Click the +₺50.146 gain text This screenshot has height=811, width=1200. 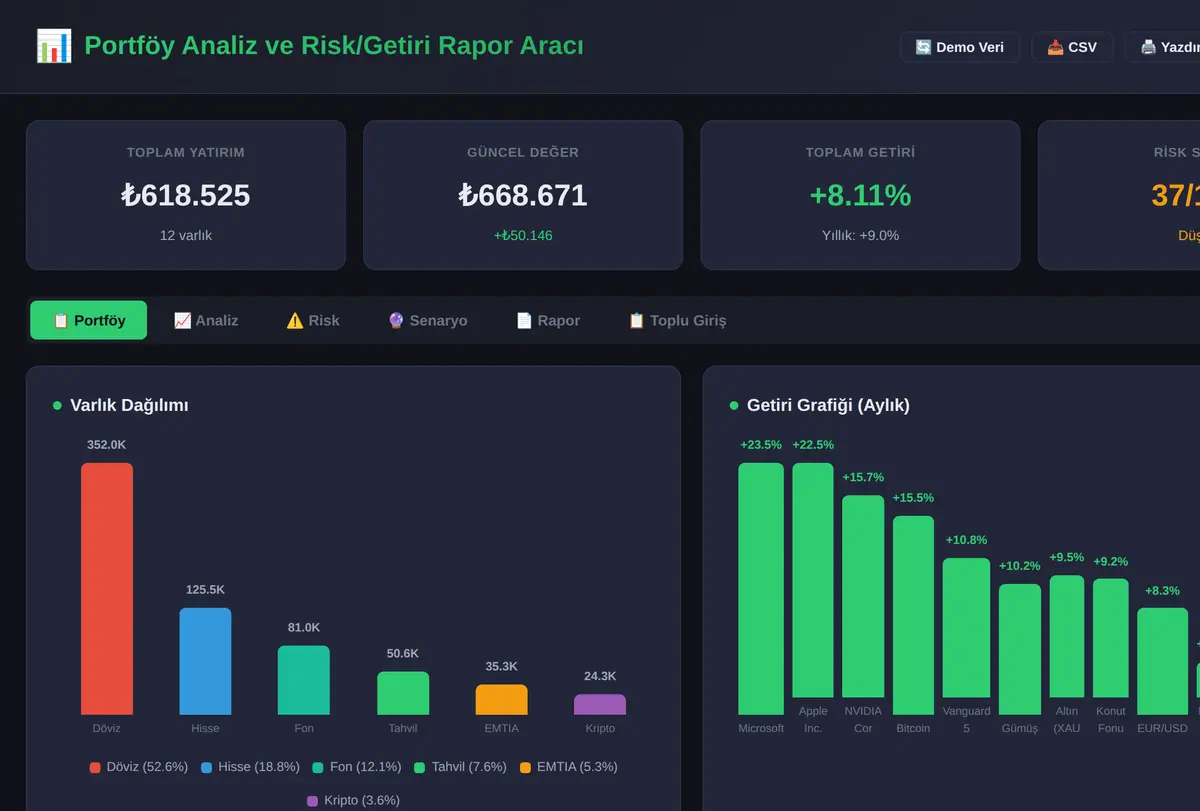tap(523, 236)
